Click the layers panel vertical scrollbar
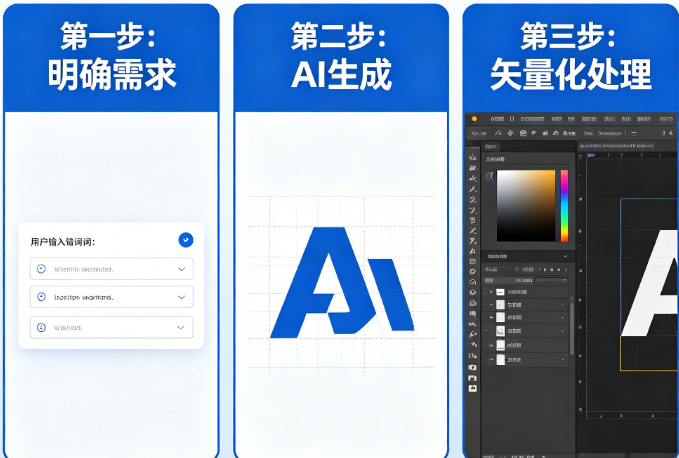Image resolution: width=679 pixels, height=458 pixels. tap(572, 327)
